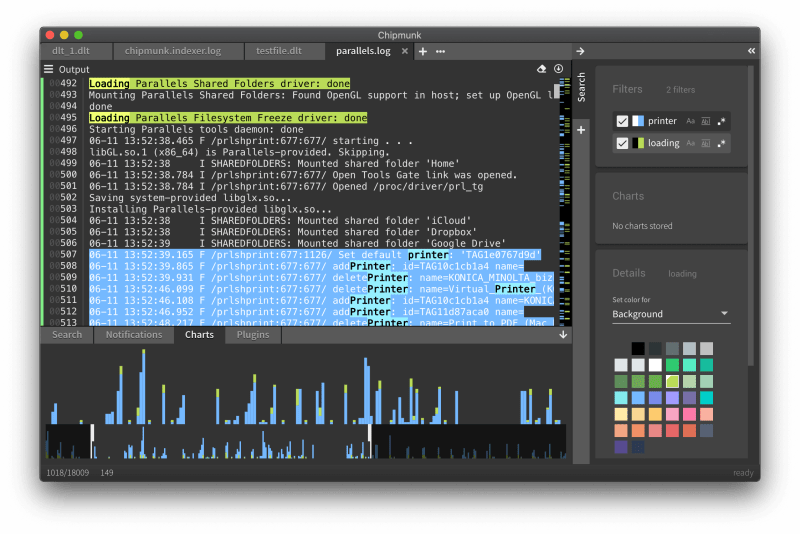Click the Details section heading
Image resolution: width=800 pixels, height=534 pixels.
tap(629, 273)
